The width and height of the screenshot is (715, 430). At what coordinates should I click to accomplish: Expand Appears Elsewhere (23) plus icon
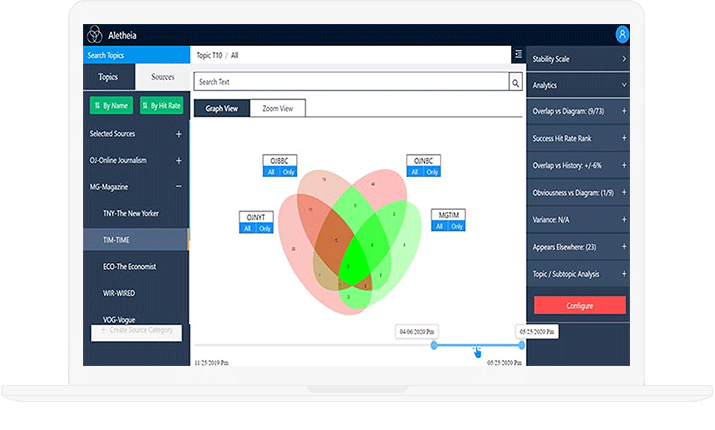click(624, 245)
